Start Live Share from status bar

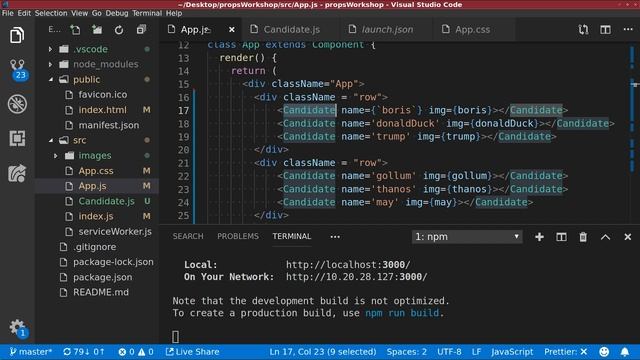(x=192, y=352)
